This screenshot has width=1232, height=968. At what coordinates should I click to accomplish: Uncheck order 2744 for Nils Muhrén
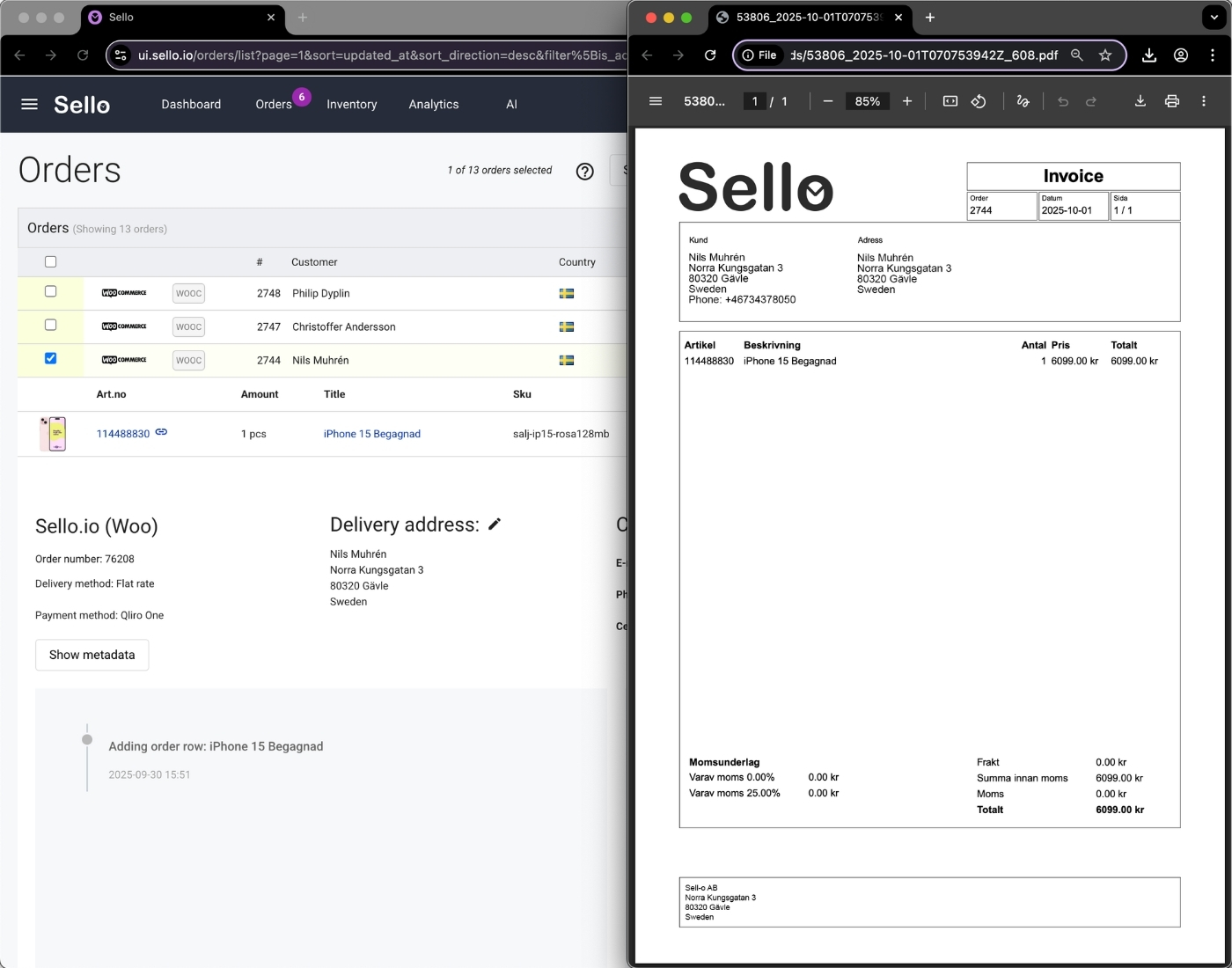pyautogui.click(x=50, y=358)
